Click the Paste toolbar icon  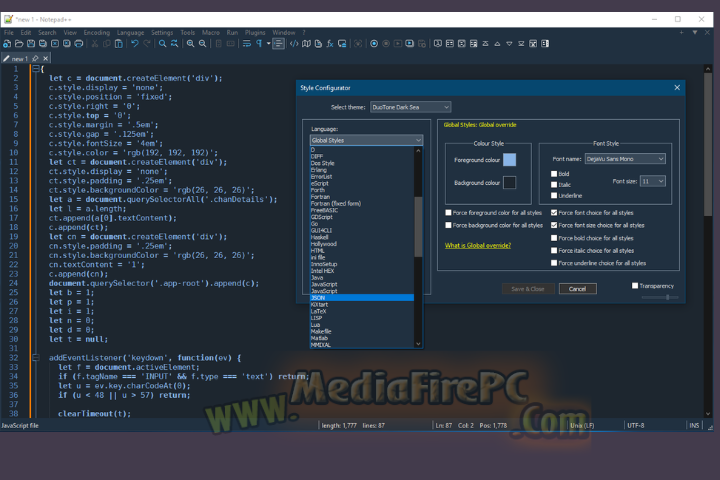pos(118,44)
